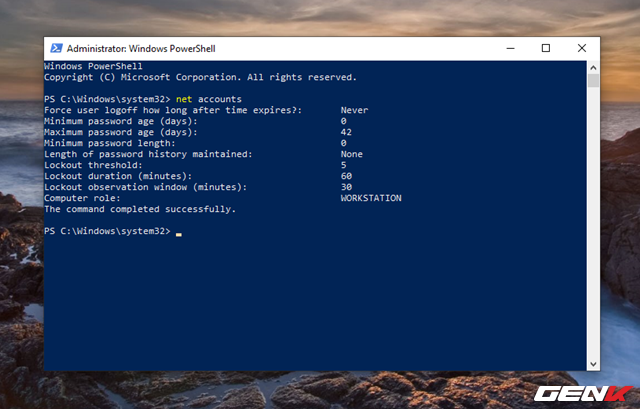Click the PowerShell icon in title bar

(56, 48)
